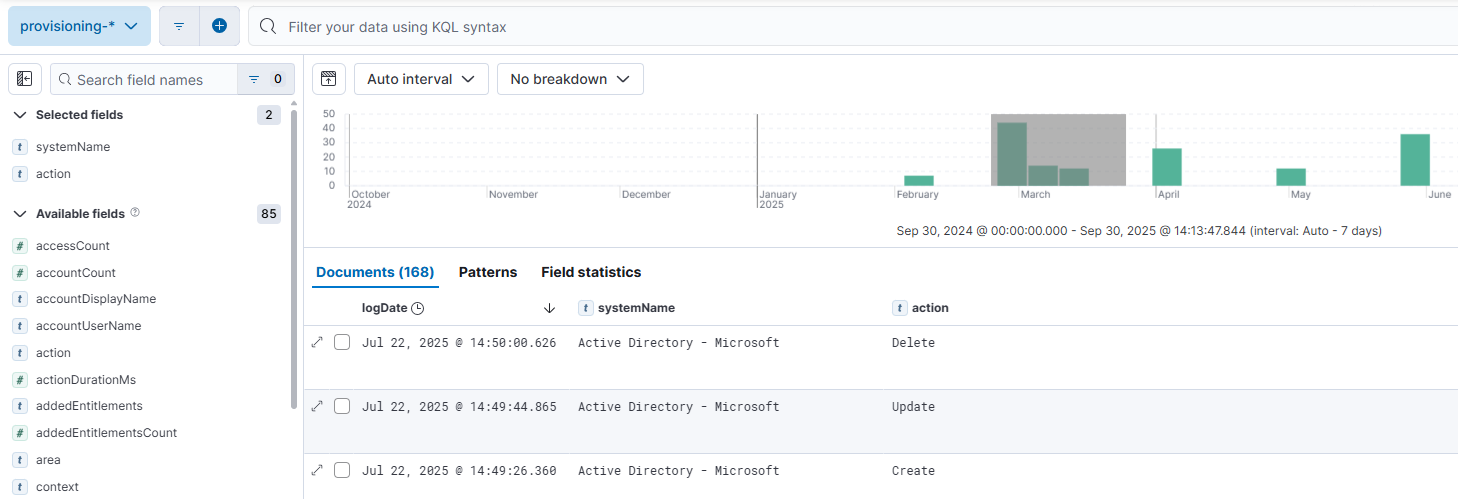
Task: Expand the Update action document row
Action: pyautogui.click(x=317, y=406)
